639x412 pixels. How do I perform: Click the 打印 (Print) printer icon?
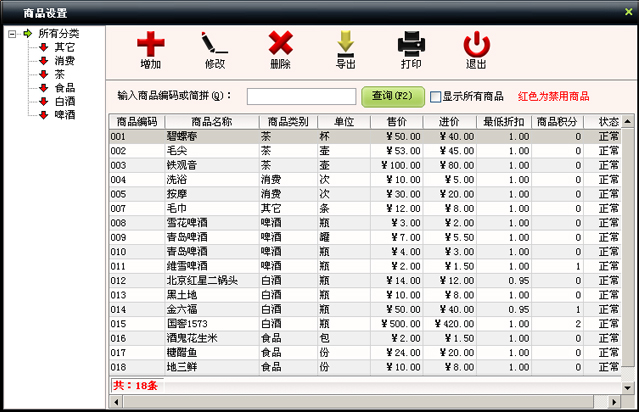(x=411, y=44)
